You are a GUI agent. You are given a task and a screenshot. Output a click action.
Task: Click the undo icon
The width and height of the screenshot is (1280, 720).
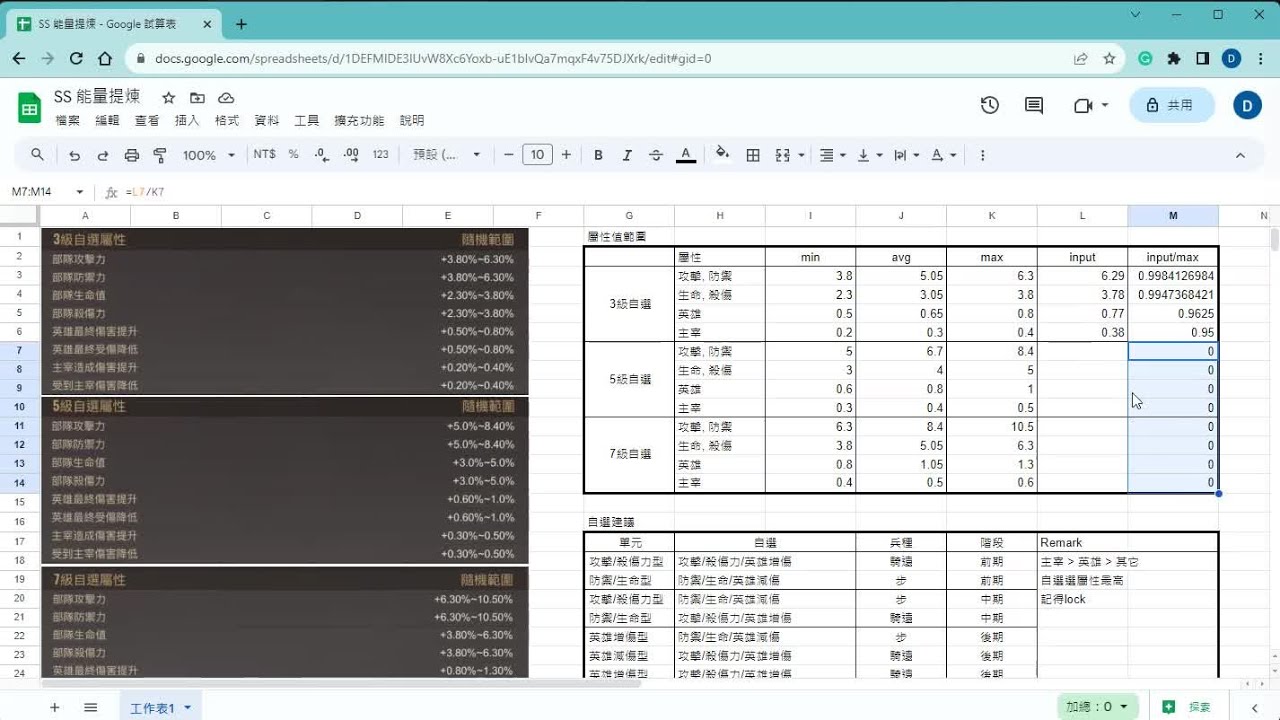[75, 155]
